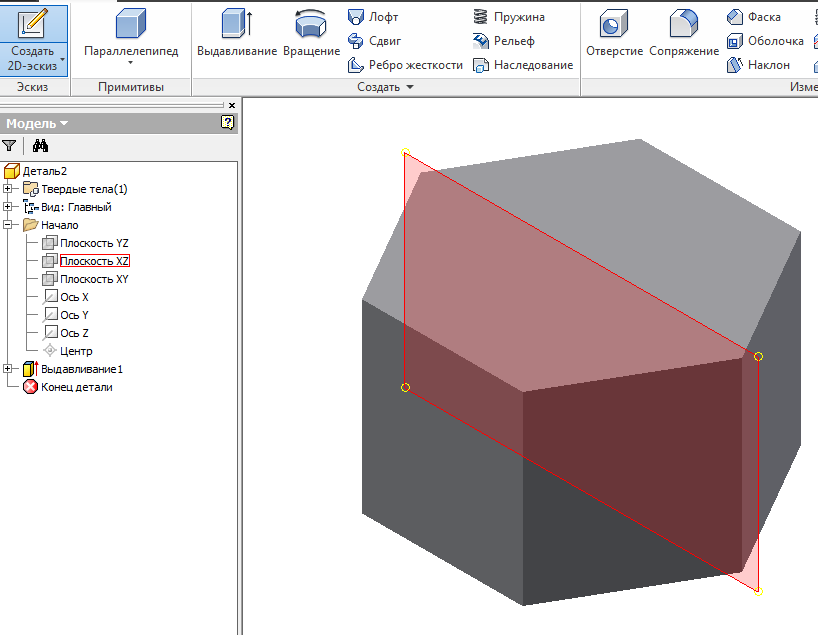Select Плоскость XY in the tree
This screenshot has height=635, width=818.
coord(93,279)
